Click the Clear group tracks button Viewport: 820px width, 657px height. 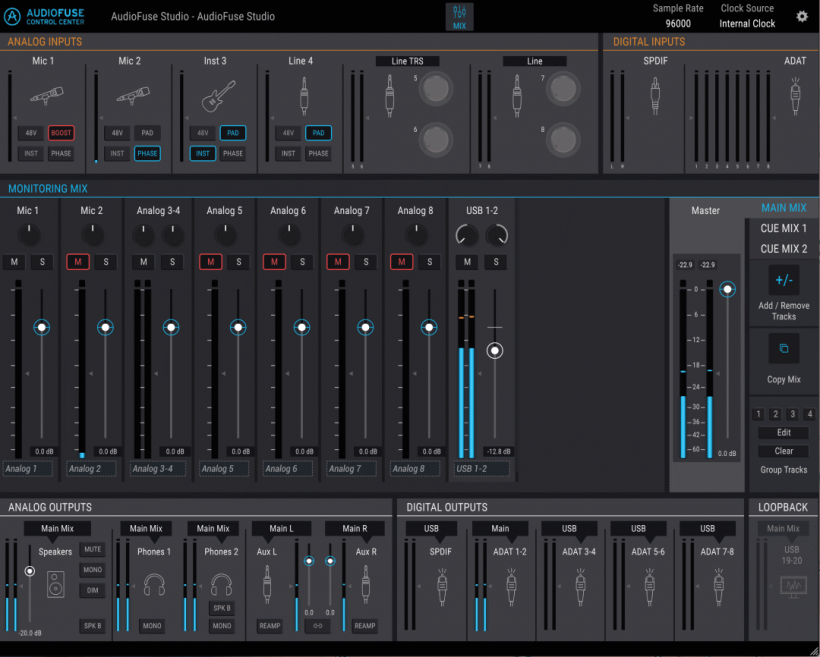783,451
